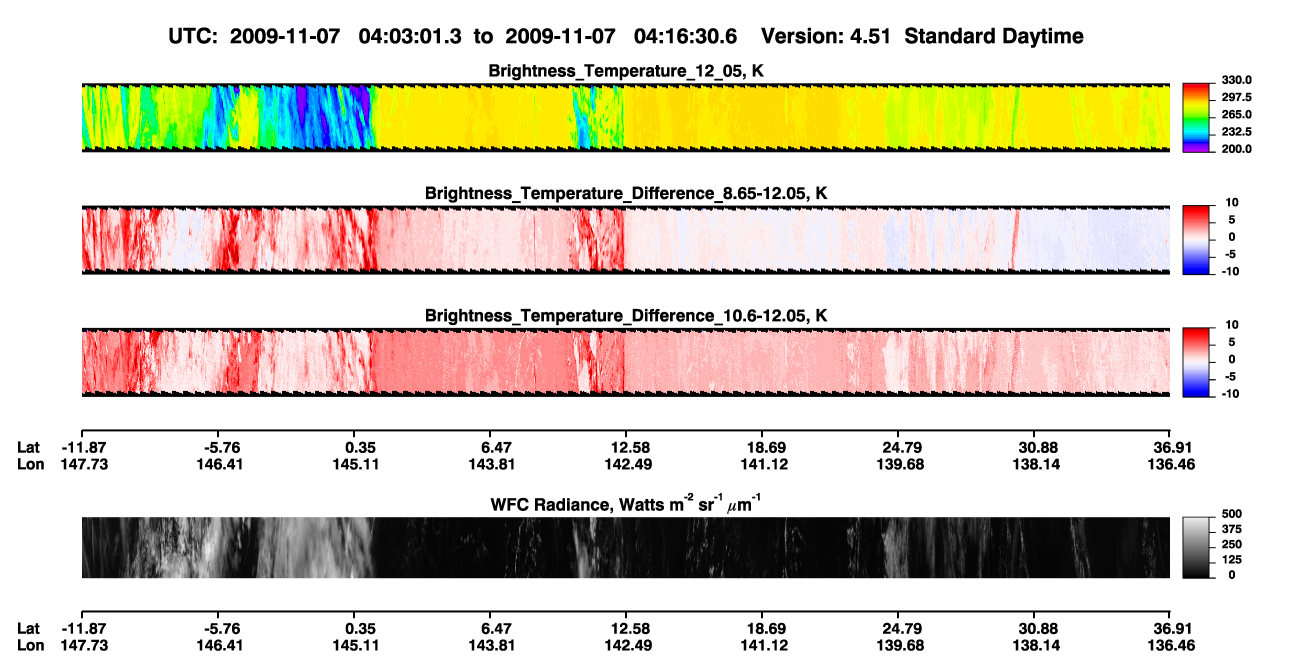This screenshot has height=667, width=1300.
Task: Click latitude 12.58 below the 10.6-12.05 panel
Action: (629, 447)
